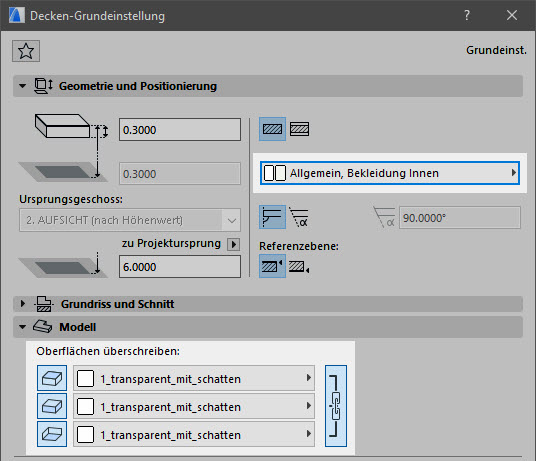Collapse the Geometrie und Positionierung panel
The width and height of the screenshot is (536, 461).
point(23,86)
